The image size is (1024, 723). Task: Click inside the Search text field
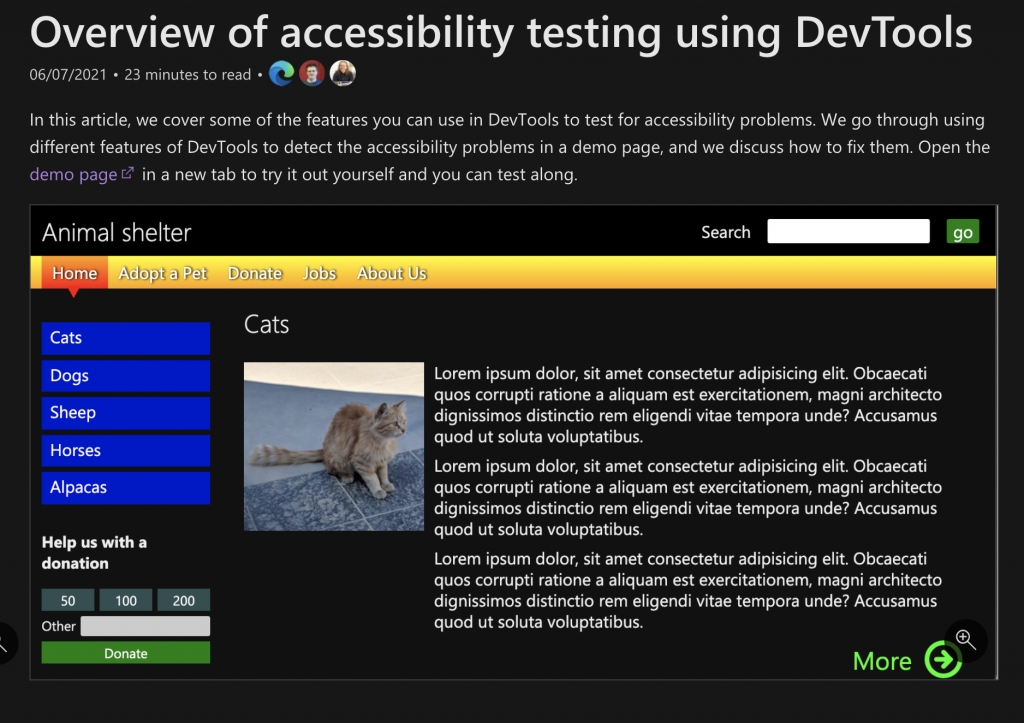click(x=848, y=231)
